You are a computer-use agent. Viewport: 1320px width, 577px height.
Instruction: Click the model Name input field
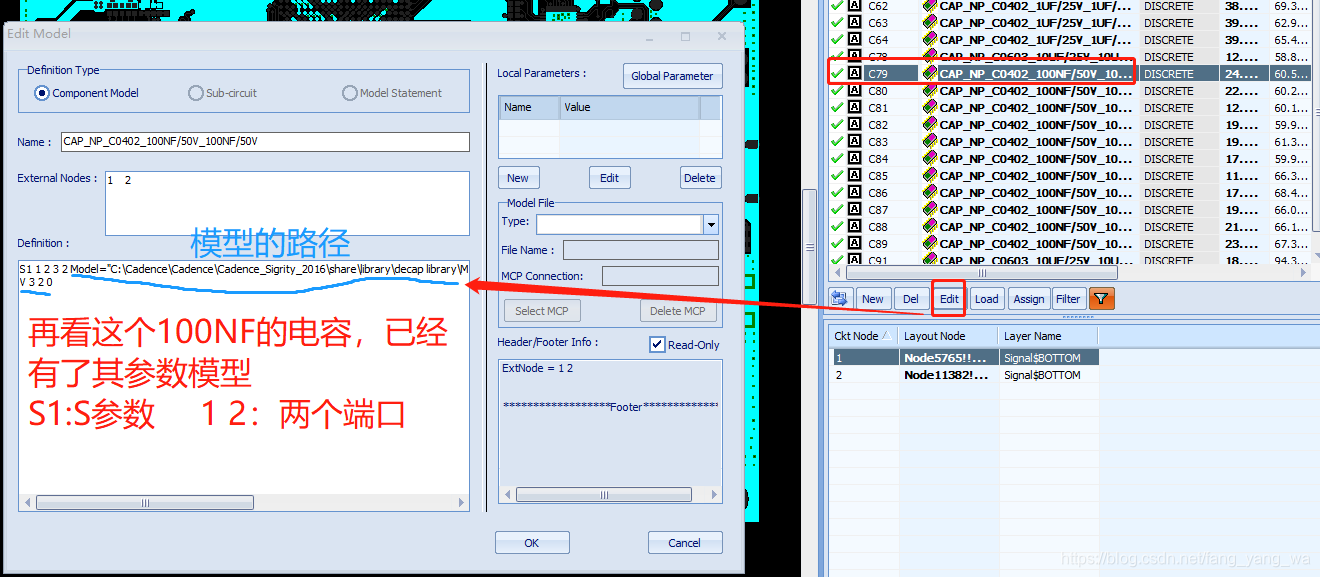pyautogui.click(x=264, y=142)
